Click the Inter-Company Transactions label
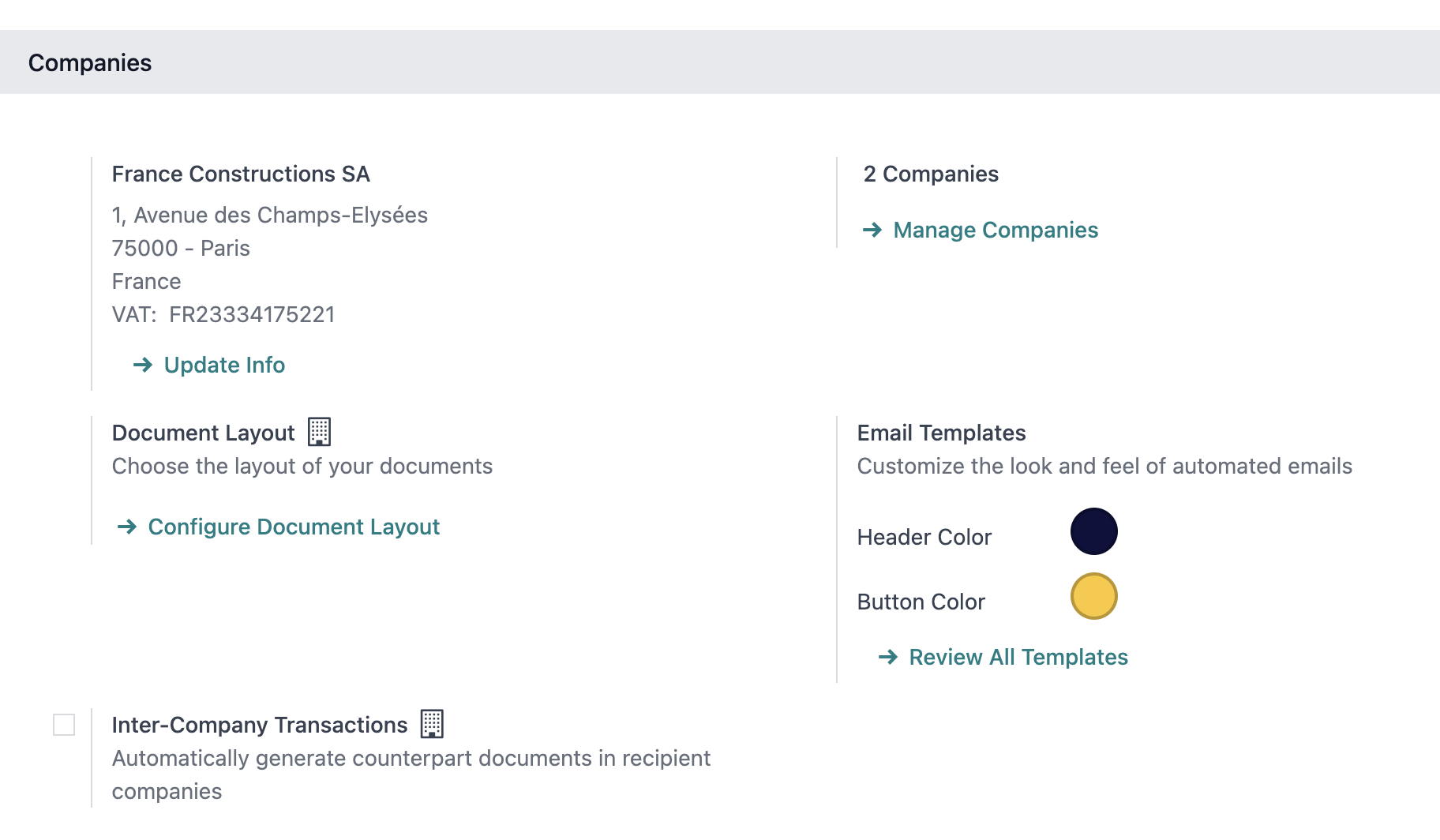 (260, 725)
